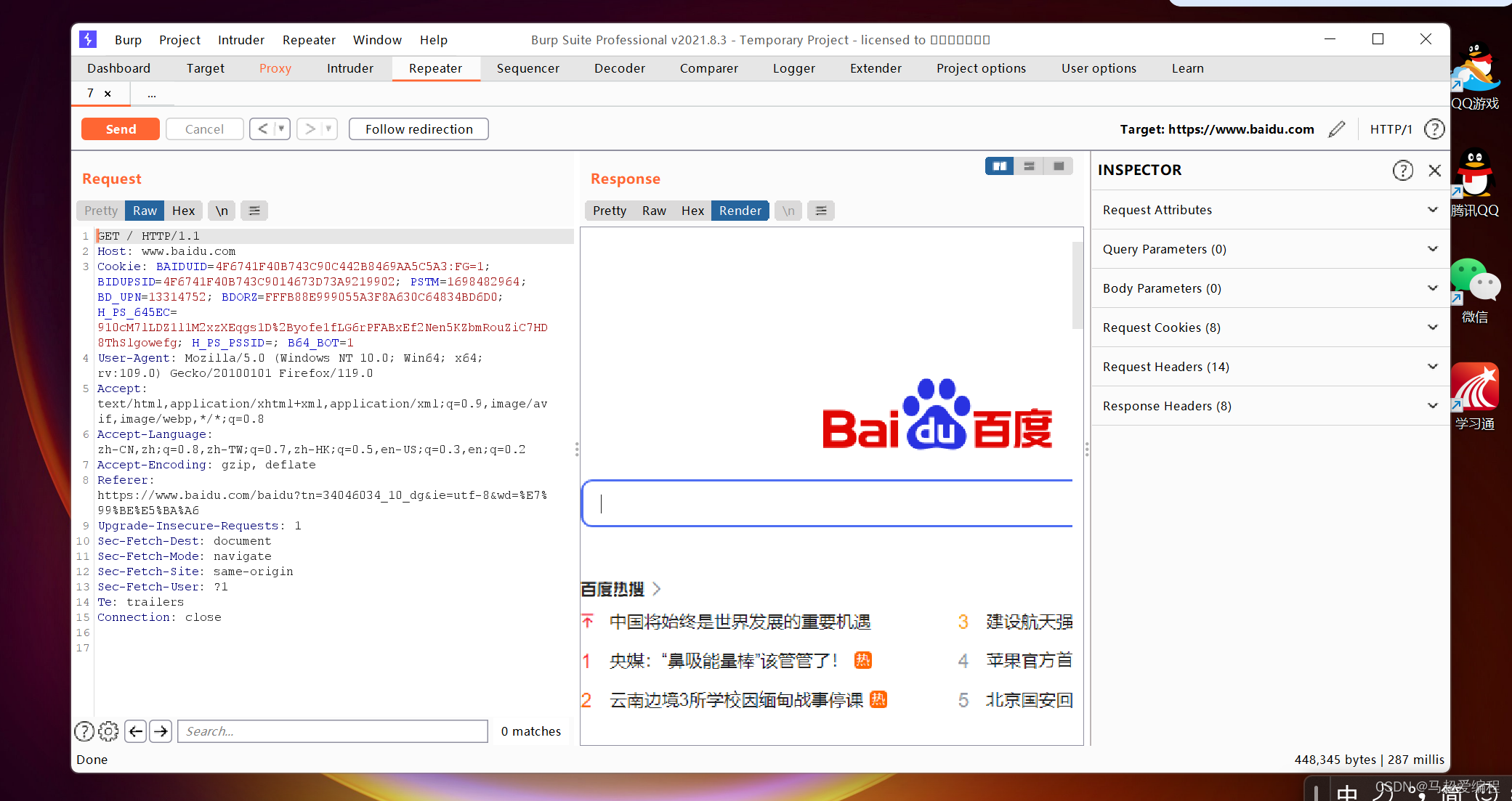The height and width of the screenshot is (801, 1512).
Task: Go to previous search match arrow
Action: [136, 731]
